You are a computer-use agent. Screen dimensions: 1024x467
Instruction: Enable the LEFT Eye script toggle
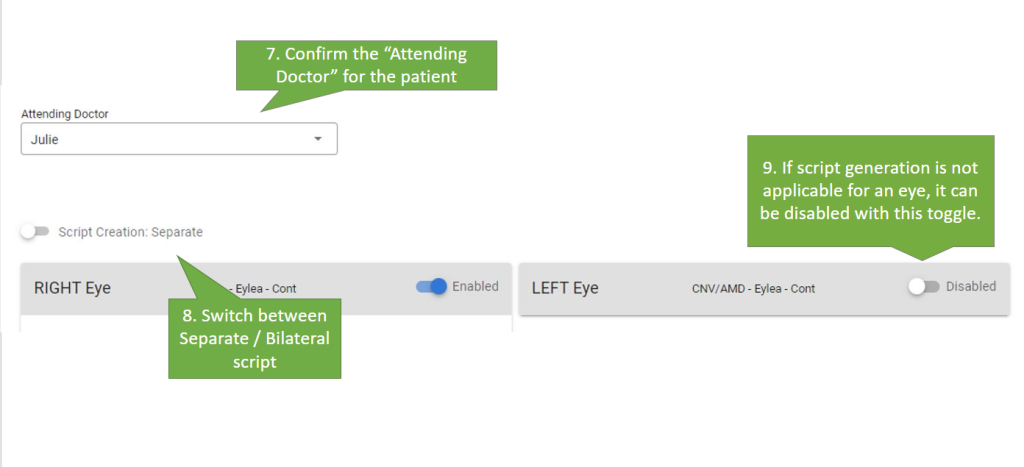(924, 287)
